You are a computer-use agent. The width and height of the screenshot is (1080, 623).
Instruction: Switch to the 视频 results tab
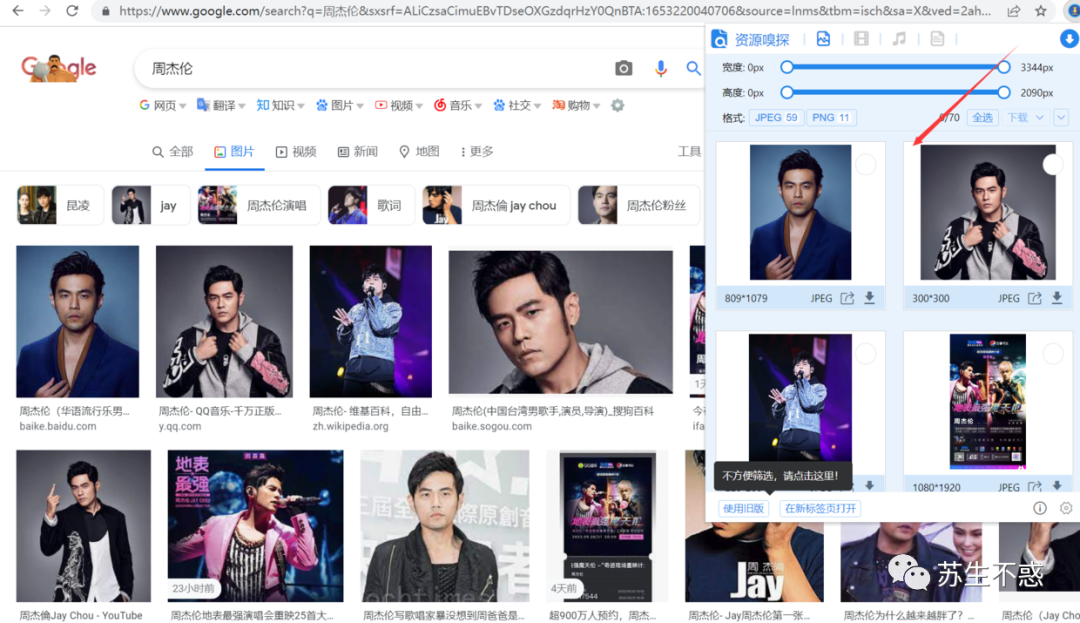click(295, 151)
